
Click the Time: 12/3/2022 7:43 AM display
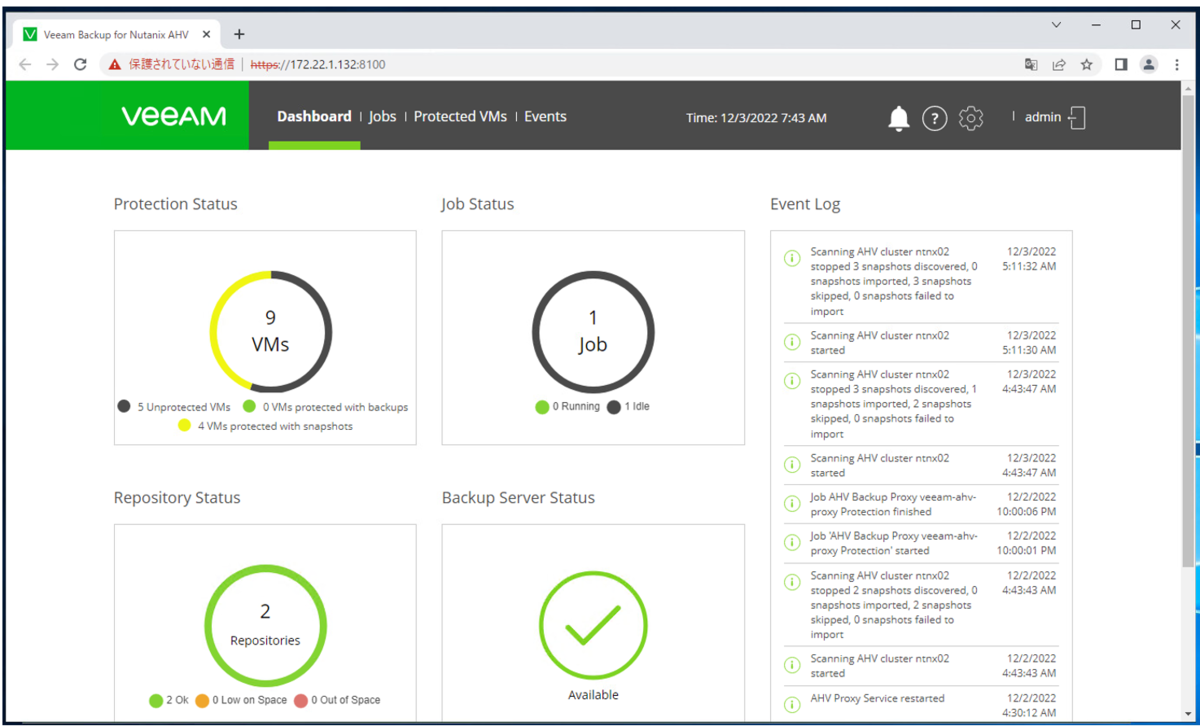(756, 118)
